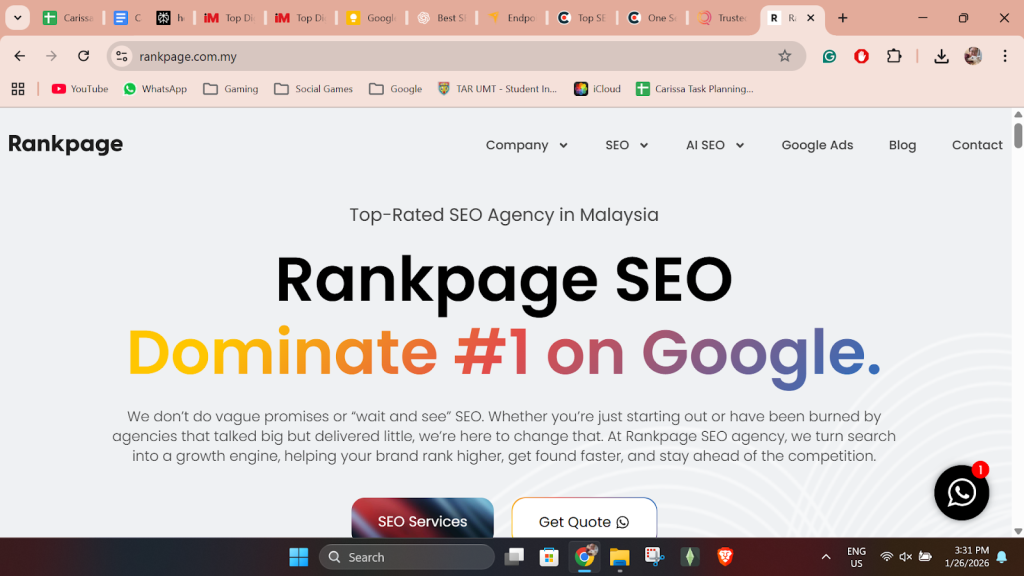Viewport: 1024px width, 576px height.
Task: Go back using the browser back arrow
Action: coord(20,56)
